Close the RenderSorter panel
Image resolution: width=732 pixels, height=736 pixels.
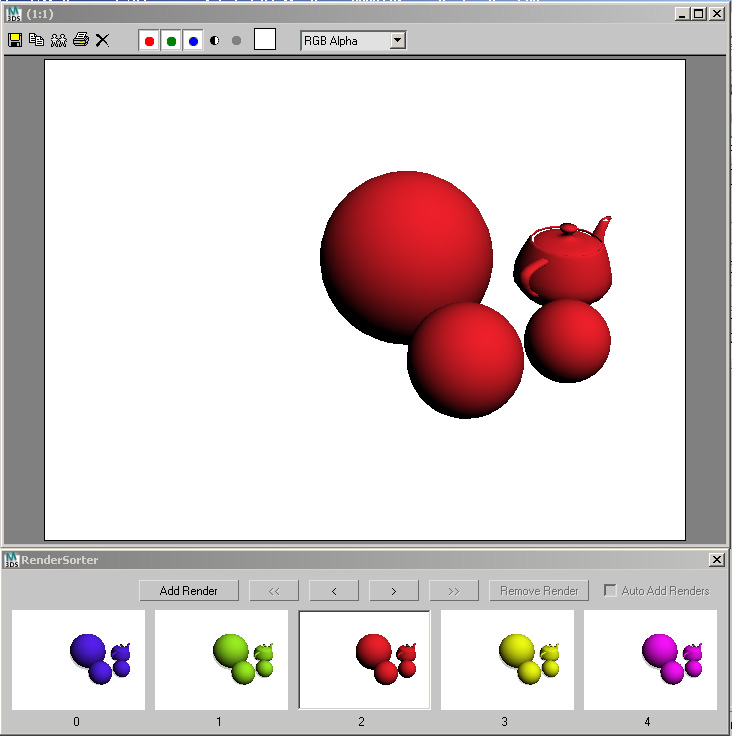point(717,560)
